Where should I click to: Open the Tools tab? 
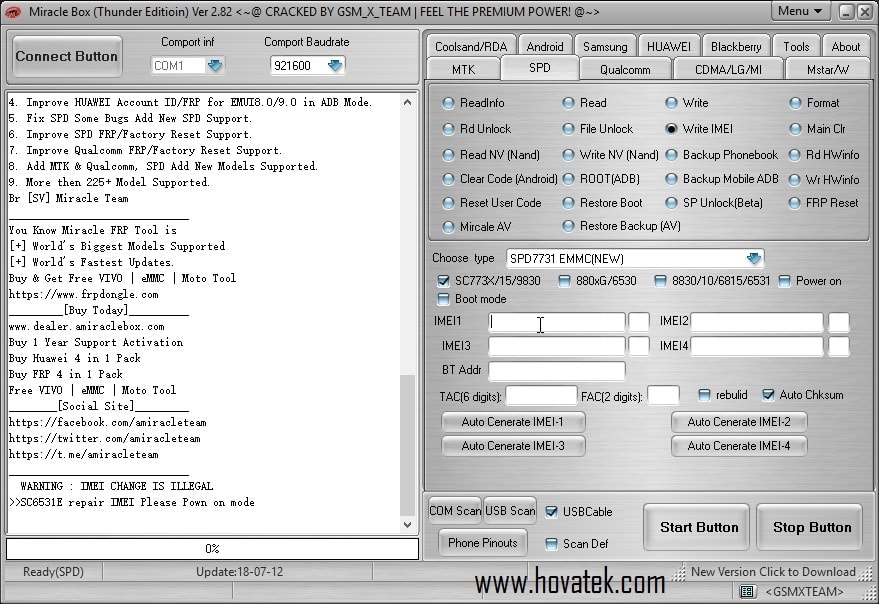[x=796, y=47]
